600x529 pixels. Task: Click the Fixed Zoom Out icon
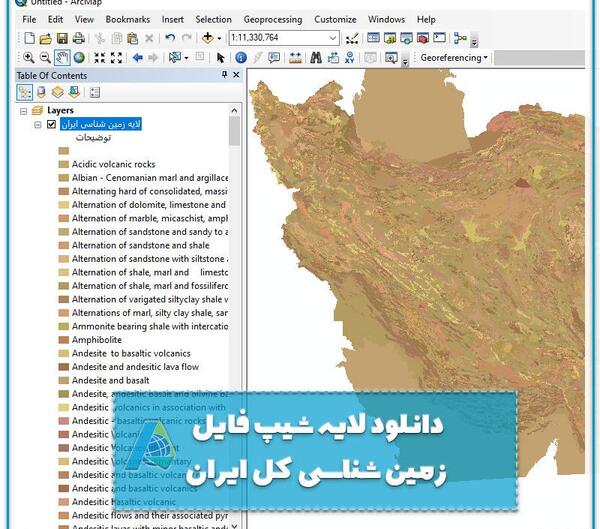tap(116, 58)
